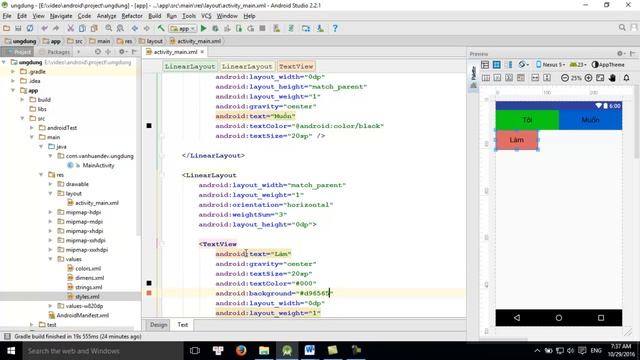Zoom in the layout preview
Viewport: 640px width, 360px height.
pos(588,78)
